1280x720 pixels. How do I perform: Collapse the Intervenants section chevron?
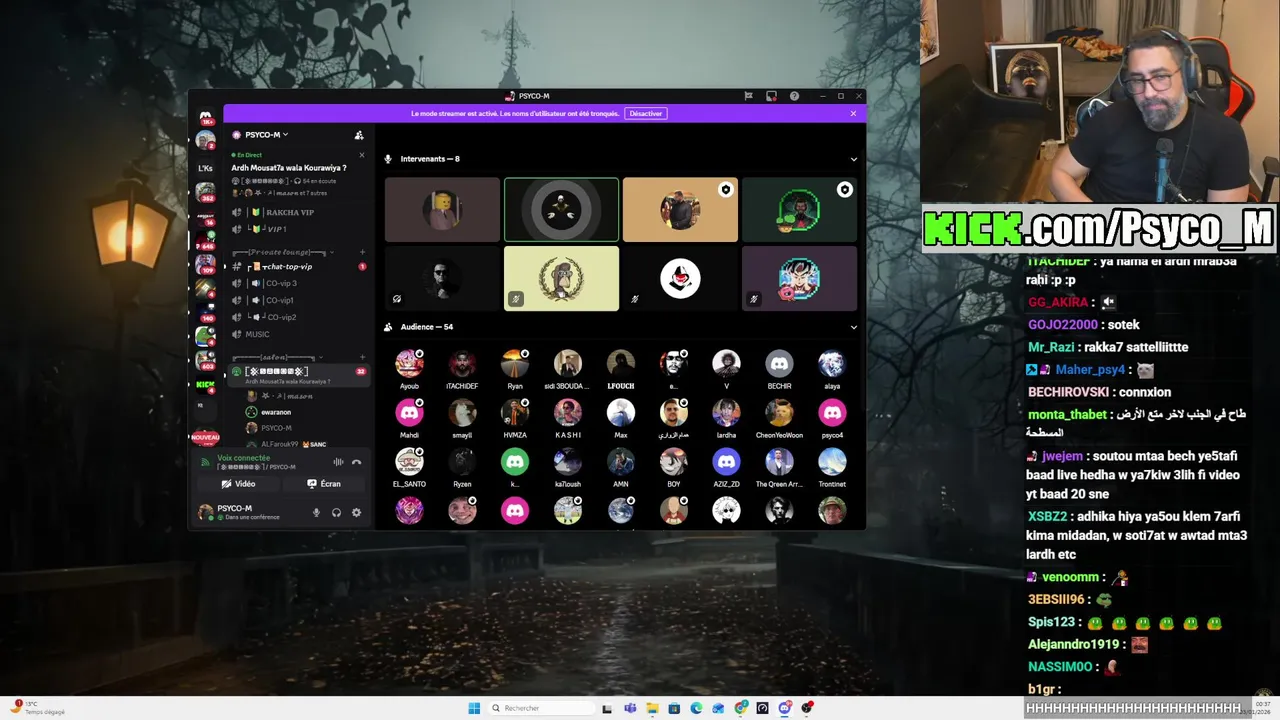pyautogui.click(x=853, y=159)
